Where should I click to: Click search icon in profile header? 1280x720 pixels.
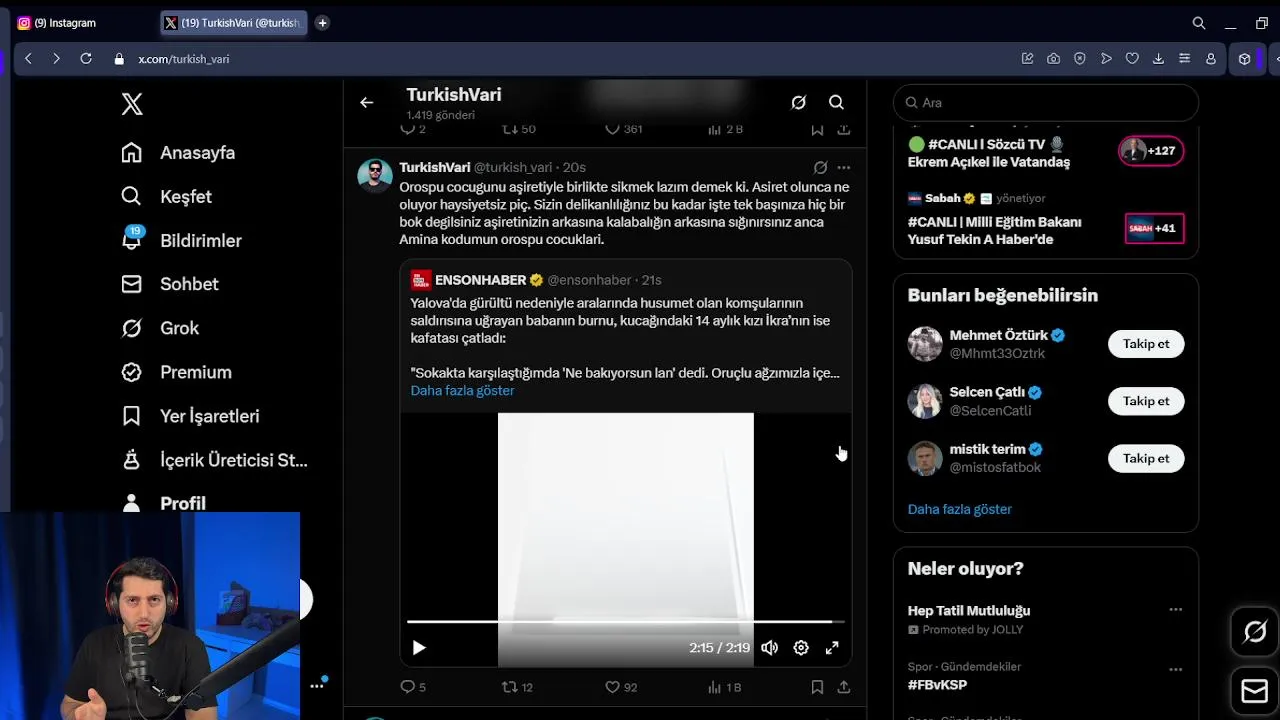pos(836,102)
